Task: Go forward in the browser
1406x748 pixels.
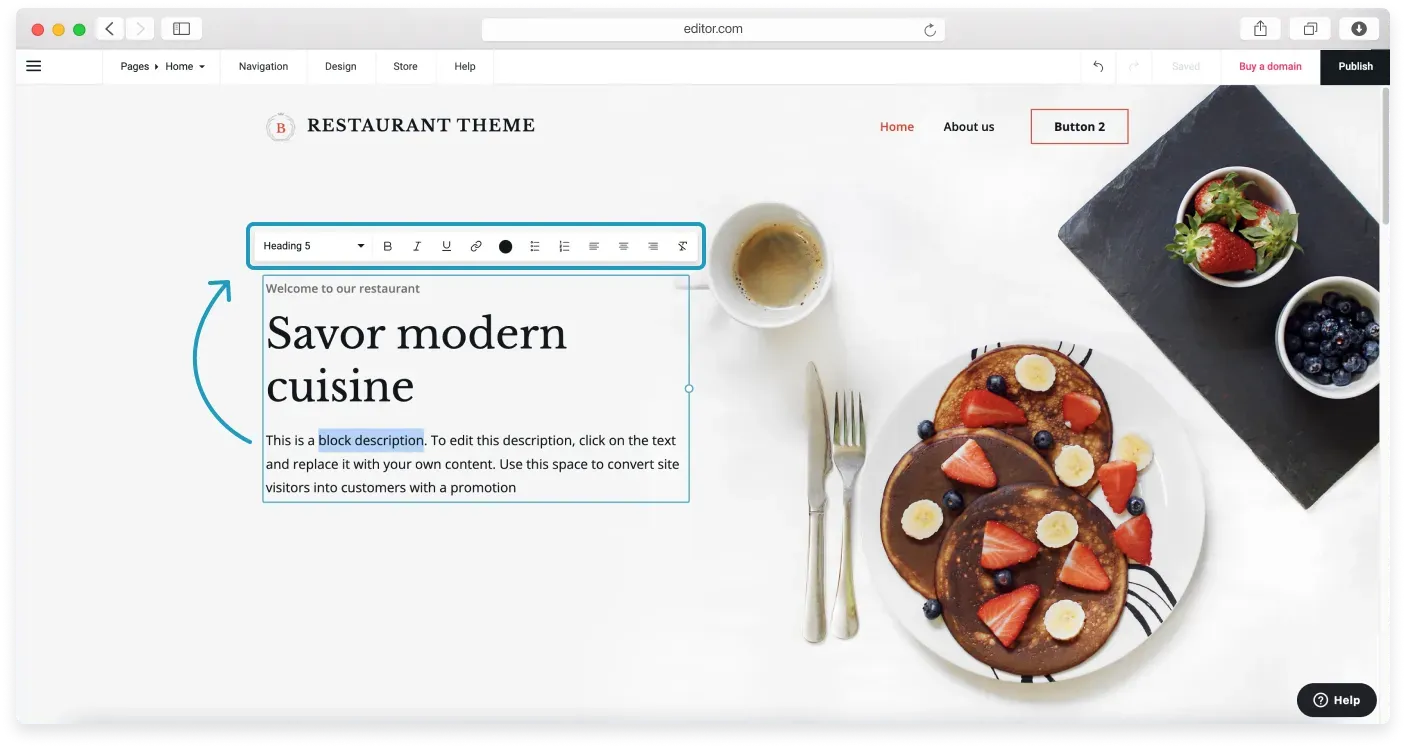Action: tap(139, 29)
